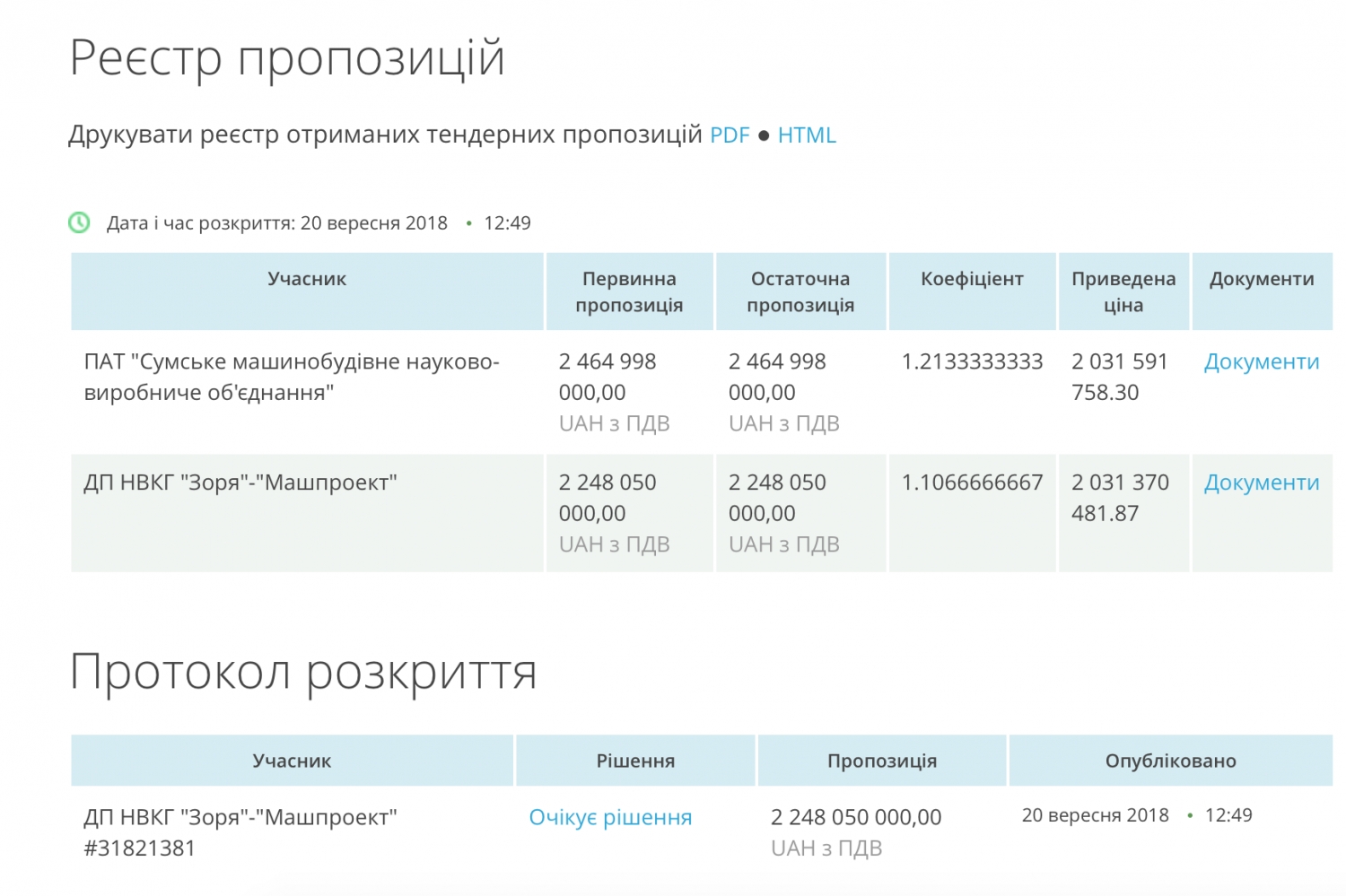Click the Остаточна пропозиція column header
This screenshot has height=896, width=1346.
pyautogui.click(x=800, y=291)
